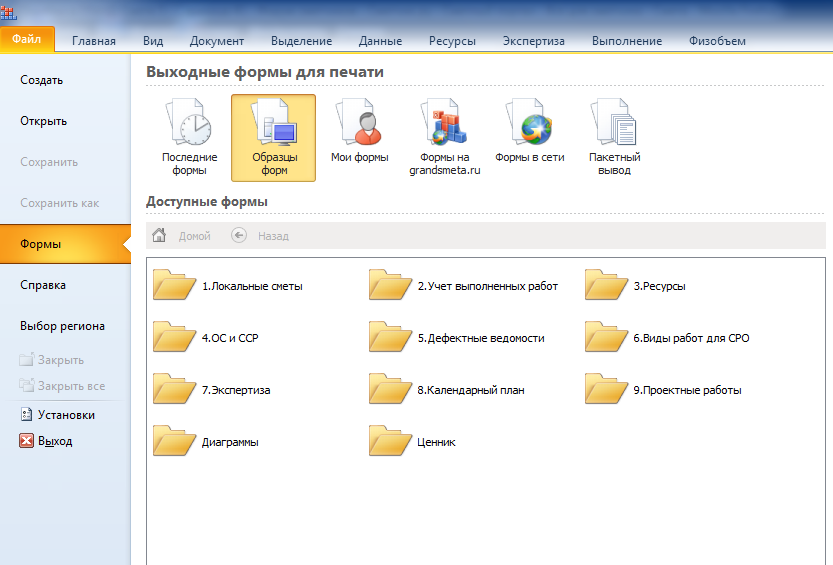Open folder 7.Экспертиза
This screenshot has width=833, height=565.
[212, 390]
